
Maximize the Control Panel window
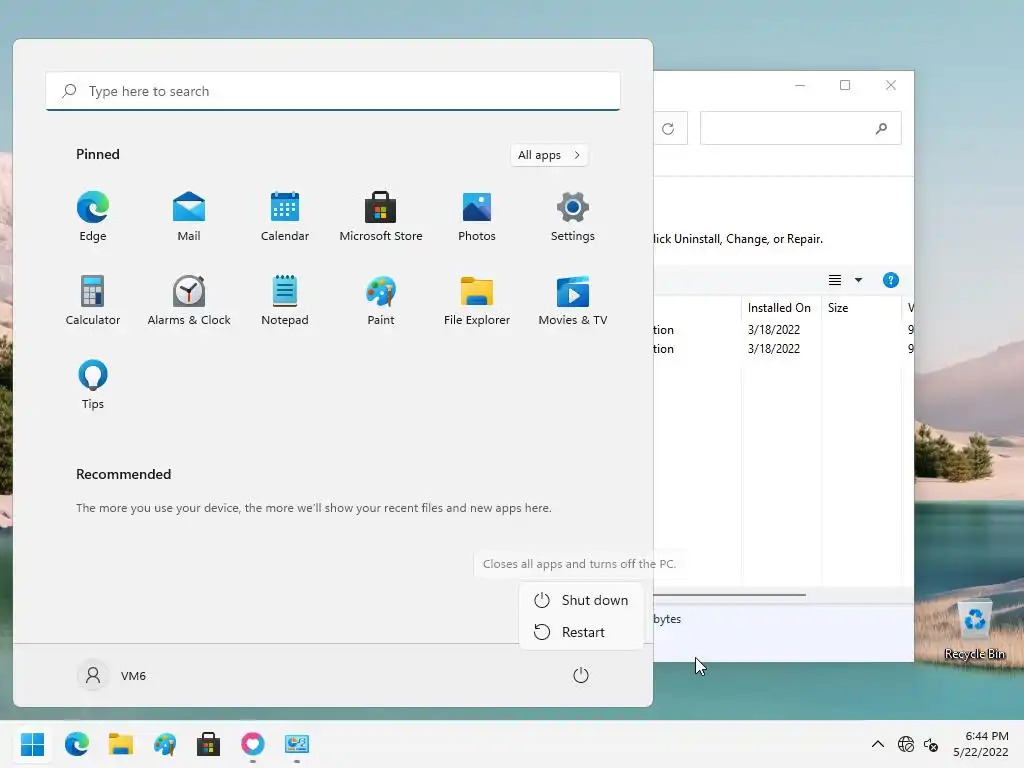[x=845, y=85]
